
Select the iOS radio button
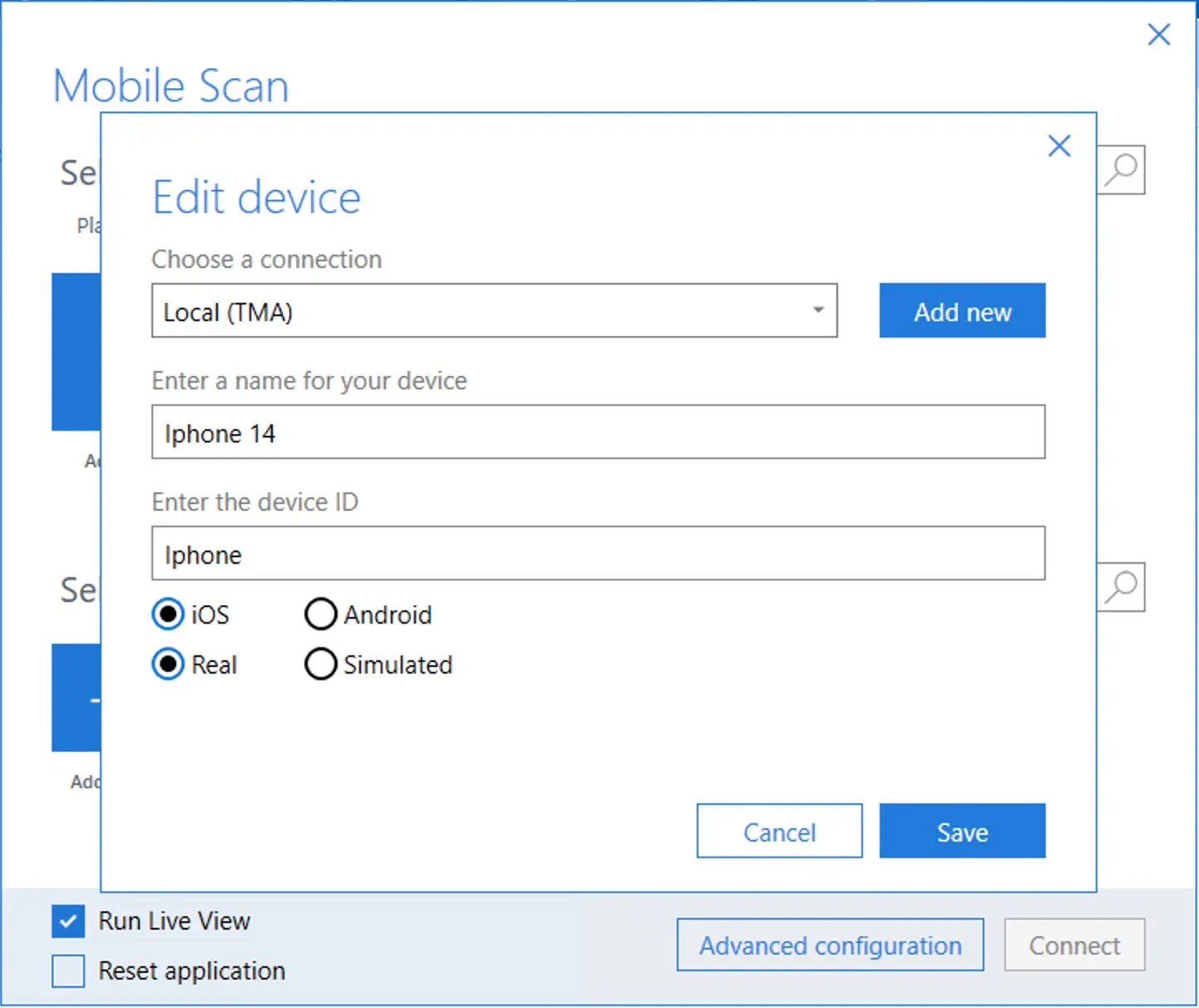[168, 615]
